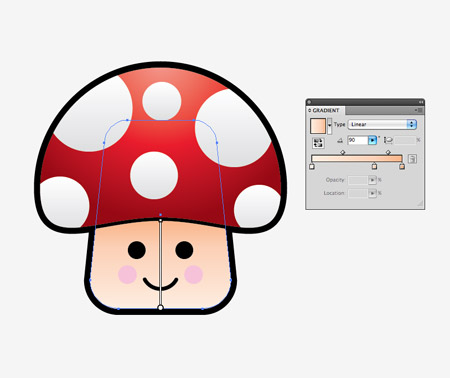450x378 pixels.
Task: Click the mushroom's smiling mouth
Action: 160,284
